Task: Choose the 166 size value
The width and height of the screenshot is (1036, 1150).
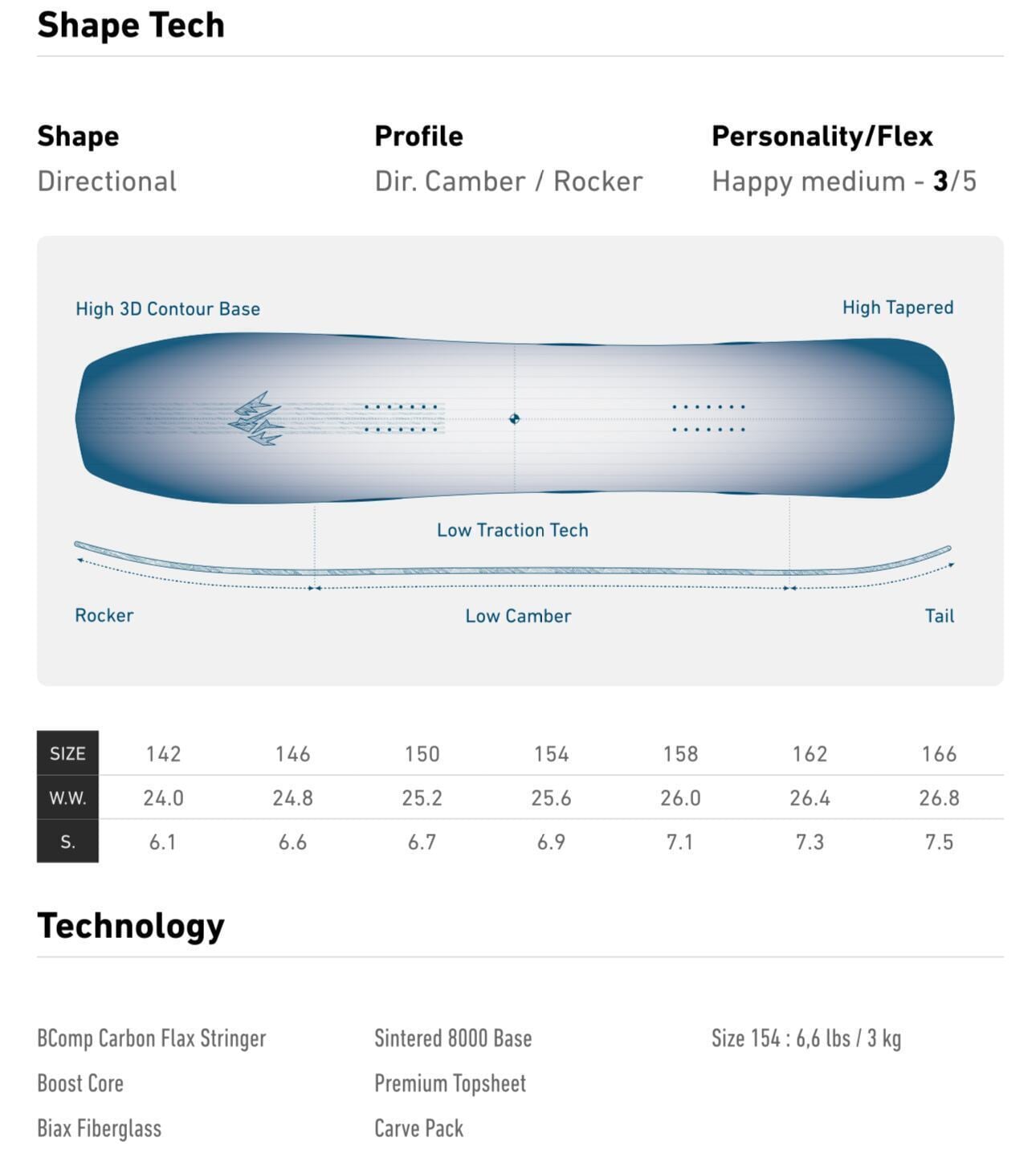Action: pyautogui.click(x=939, y=754)
